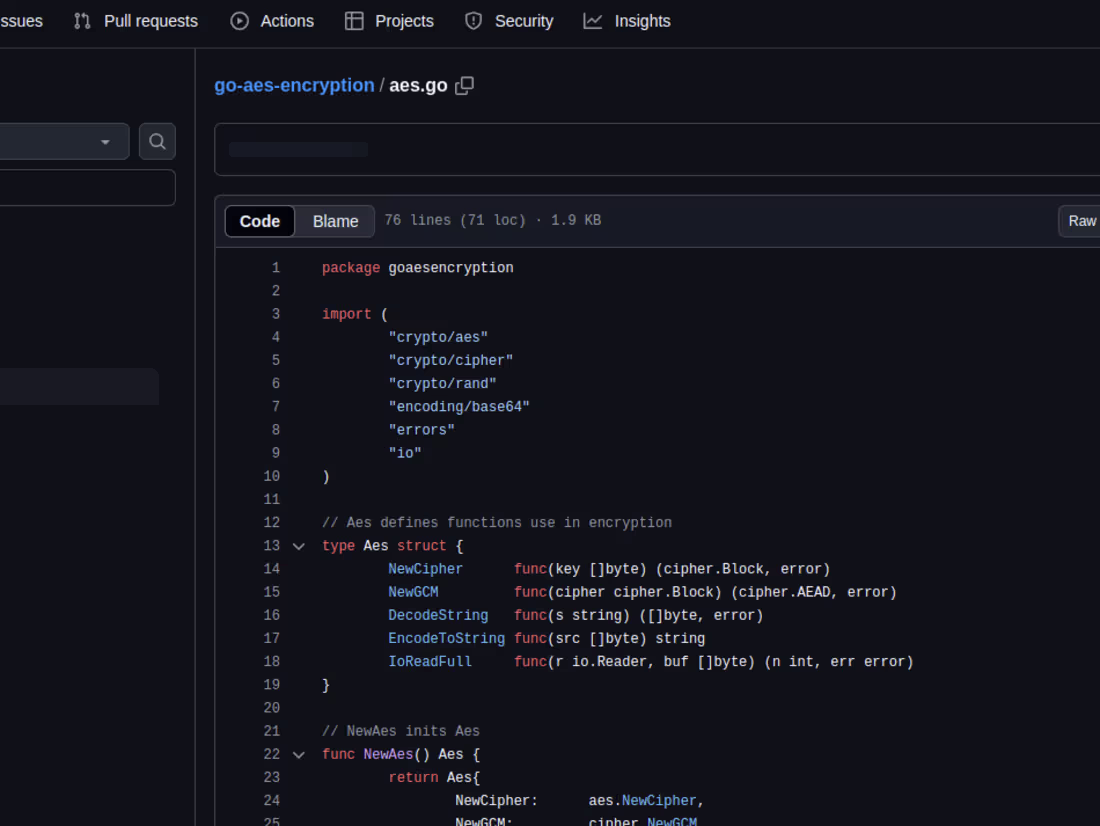The height and width of the screenshot is (826, 1100).
Task: Click the Insights graph icon
Action: (x=593, y=21)
